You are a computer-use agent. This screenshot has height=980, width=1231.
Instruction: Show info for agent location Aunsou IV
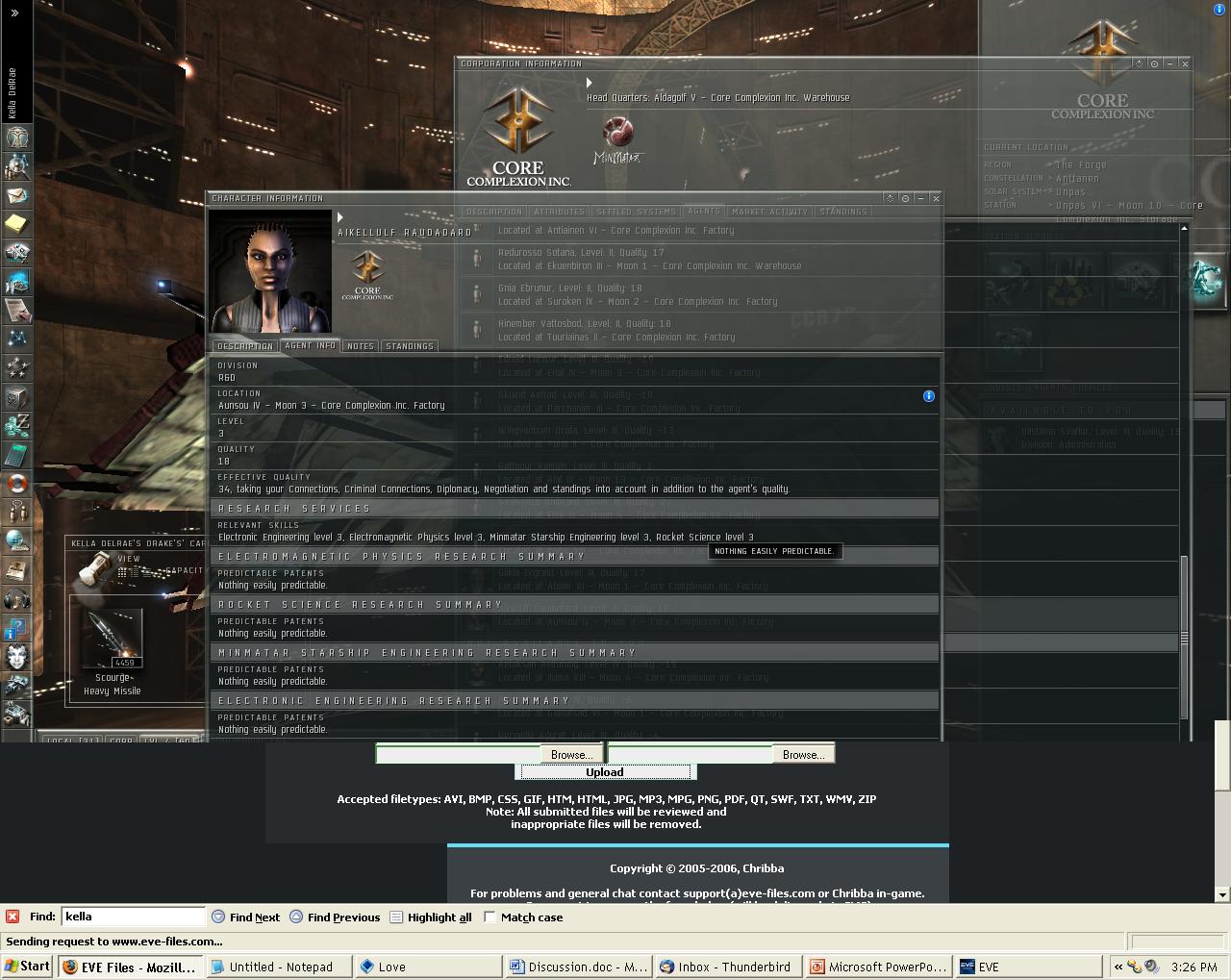[x=928, y=396]
